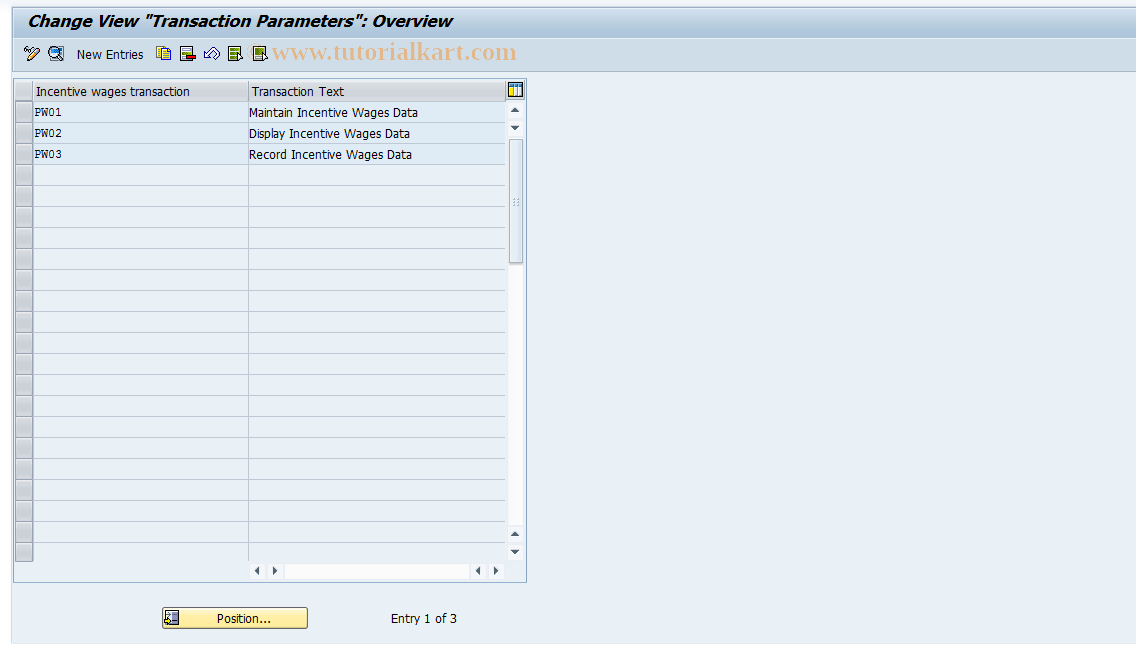Click the Details magnifier icon

tap(56, 54)
